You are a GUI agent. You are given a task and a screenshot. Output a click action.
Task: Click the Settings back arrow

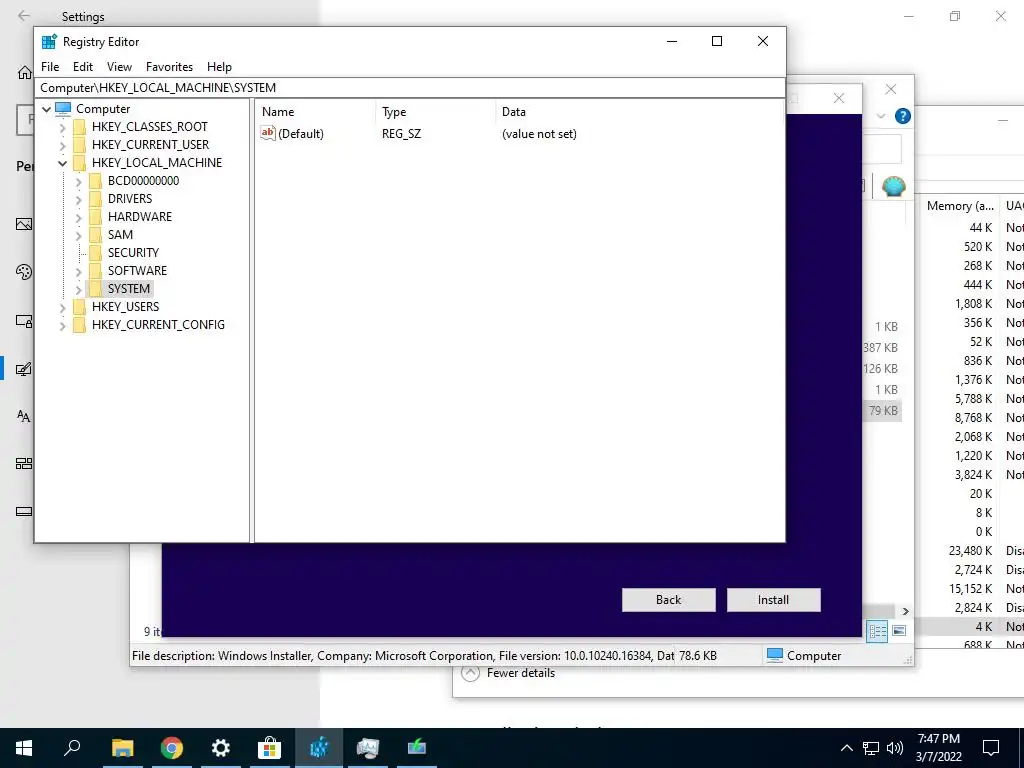[x=24, y=16]
